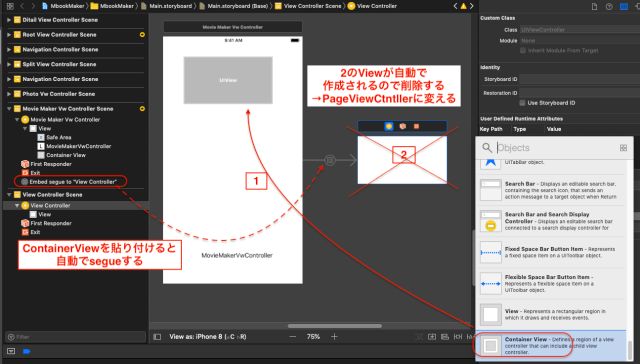Click the object library vertical scrollbar
640x364 pixels.
point(630,350)
